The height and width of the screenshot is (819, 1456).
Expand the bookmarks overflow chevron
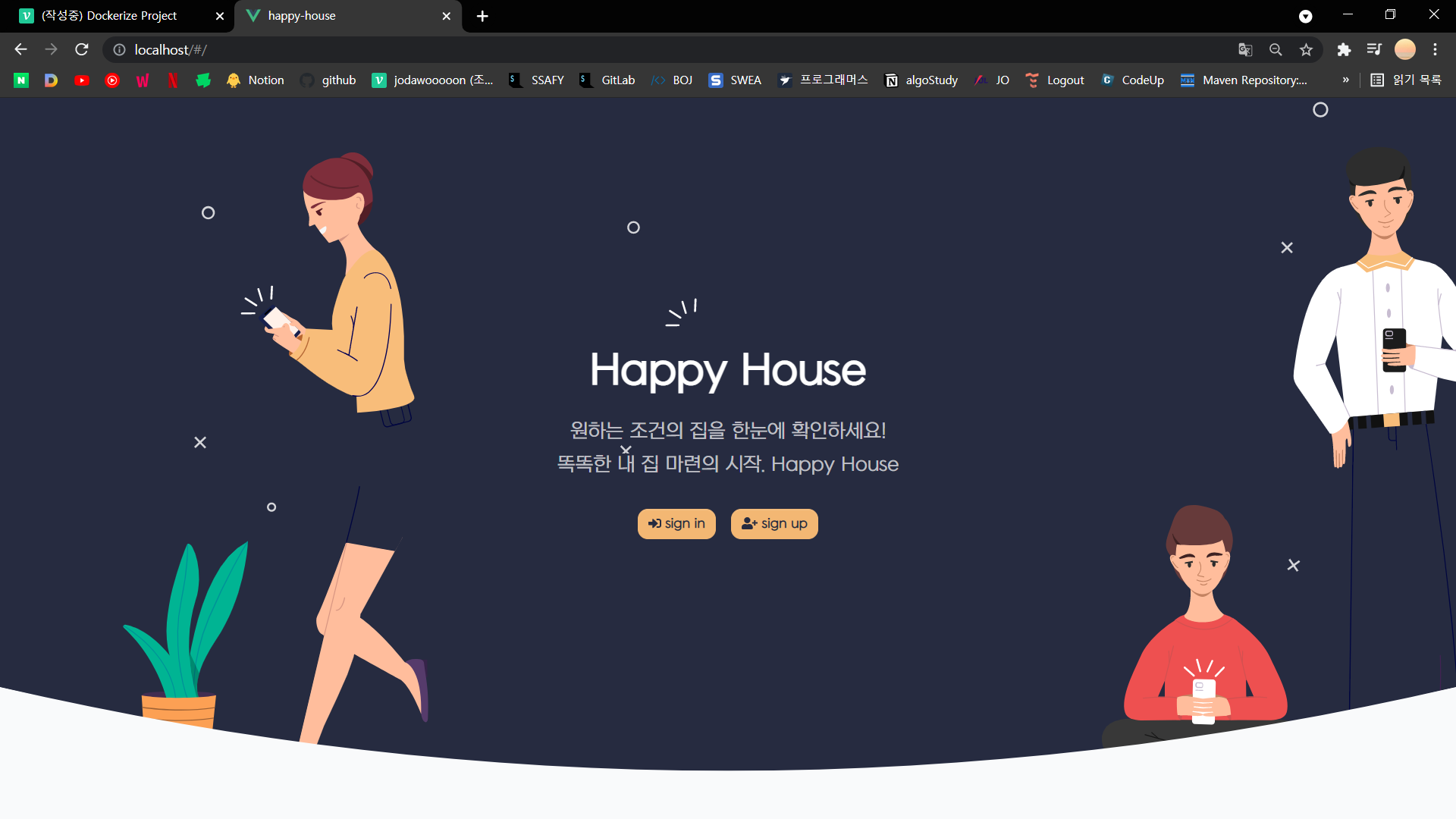tap(1345, 80)
